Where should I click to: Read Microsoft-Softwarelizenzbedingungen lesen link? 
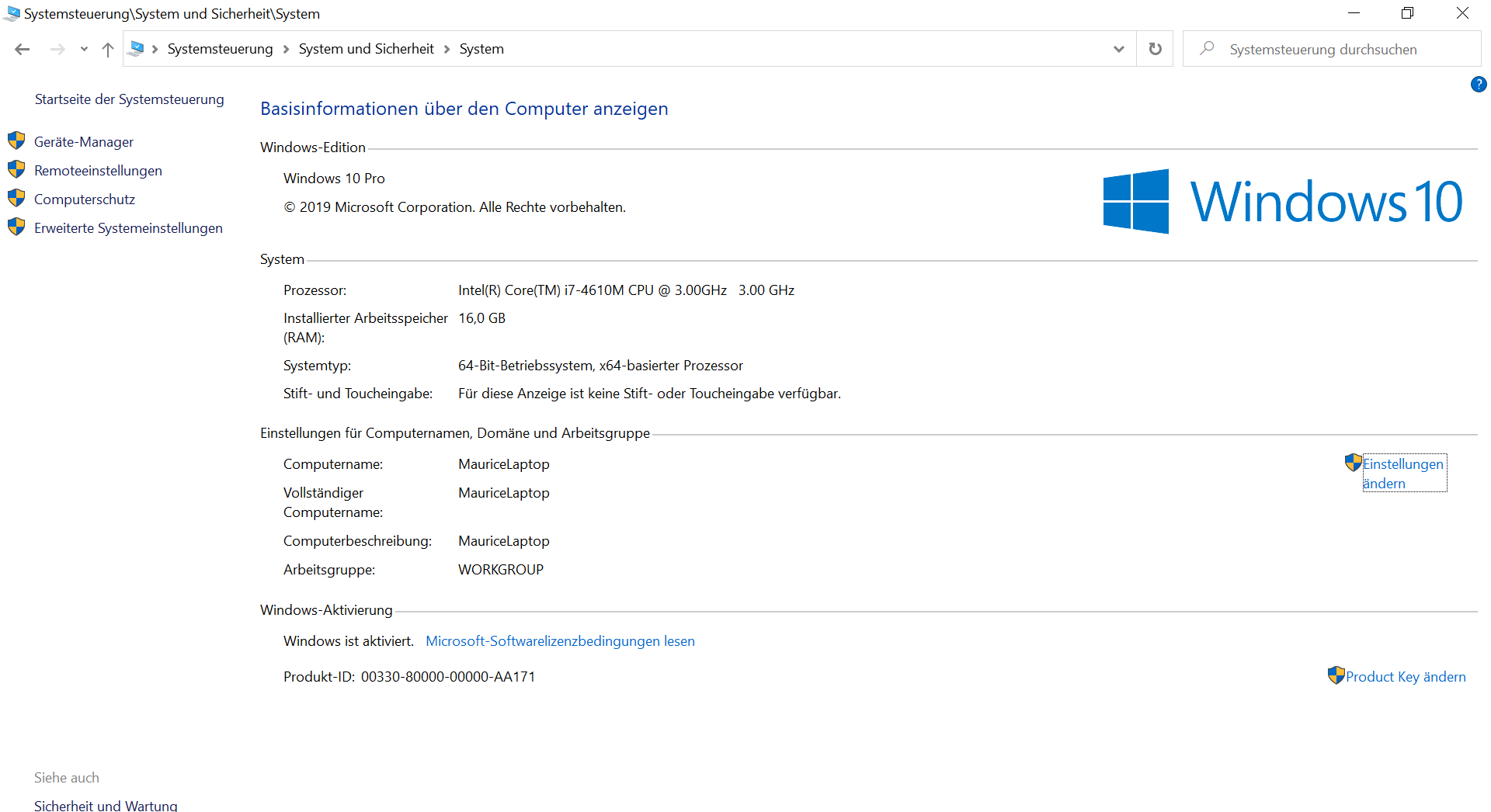point(560,640)
